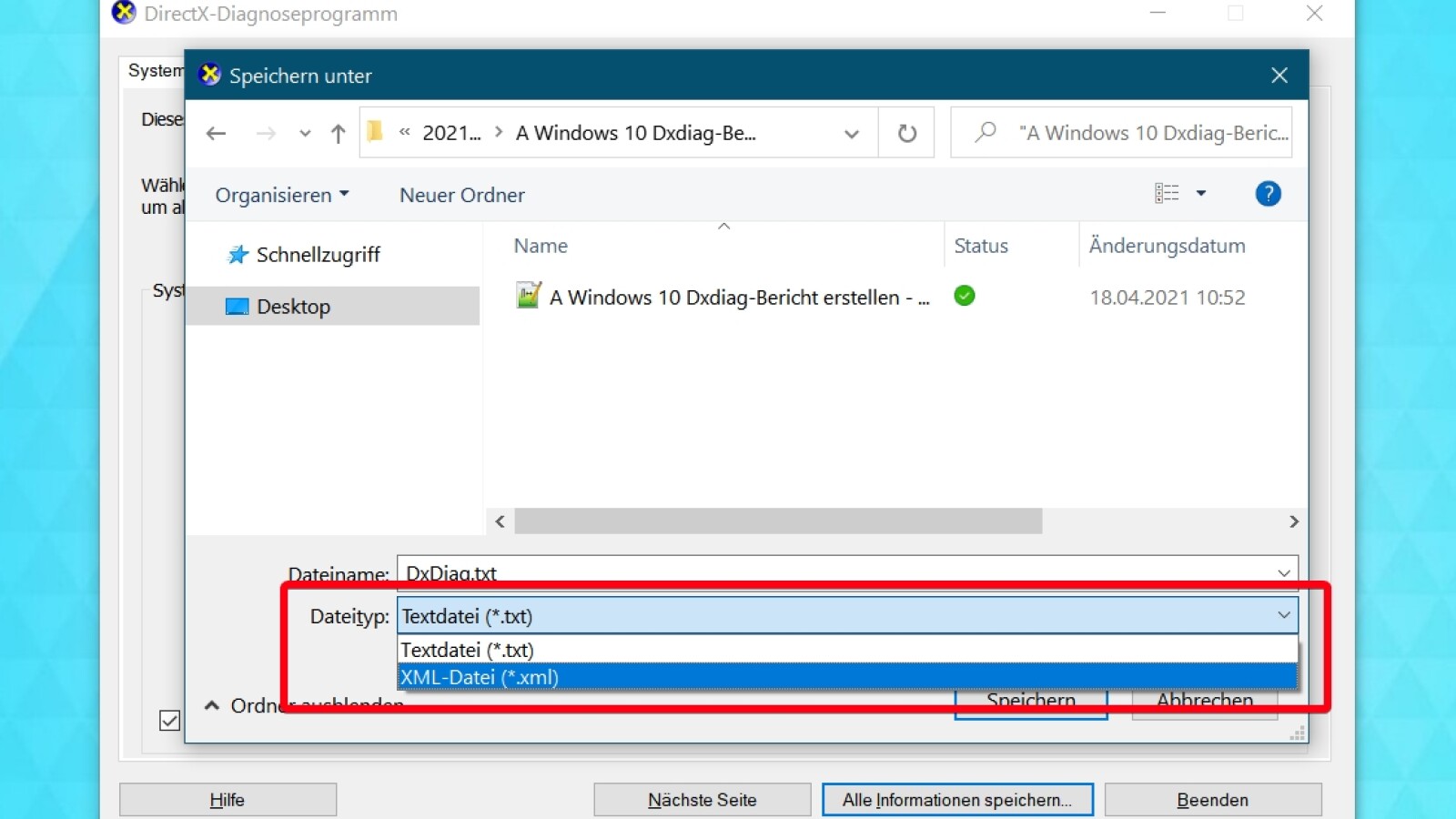Image resolution: width=1456 pixels, height=819 pixels.
Task: Close the Speichern unter dialog
Action: click(1279, 76)
